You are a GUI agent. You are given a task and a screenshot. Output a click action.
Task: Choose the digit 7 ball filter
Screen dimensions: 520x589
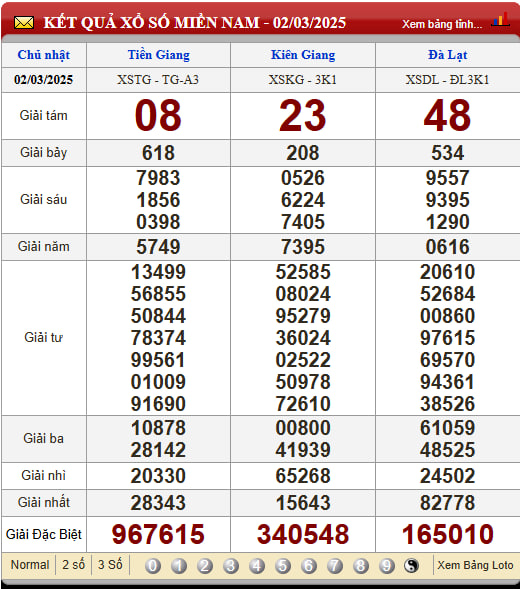coord(334,566)
